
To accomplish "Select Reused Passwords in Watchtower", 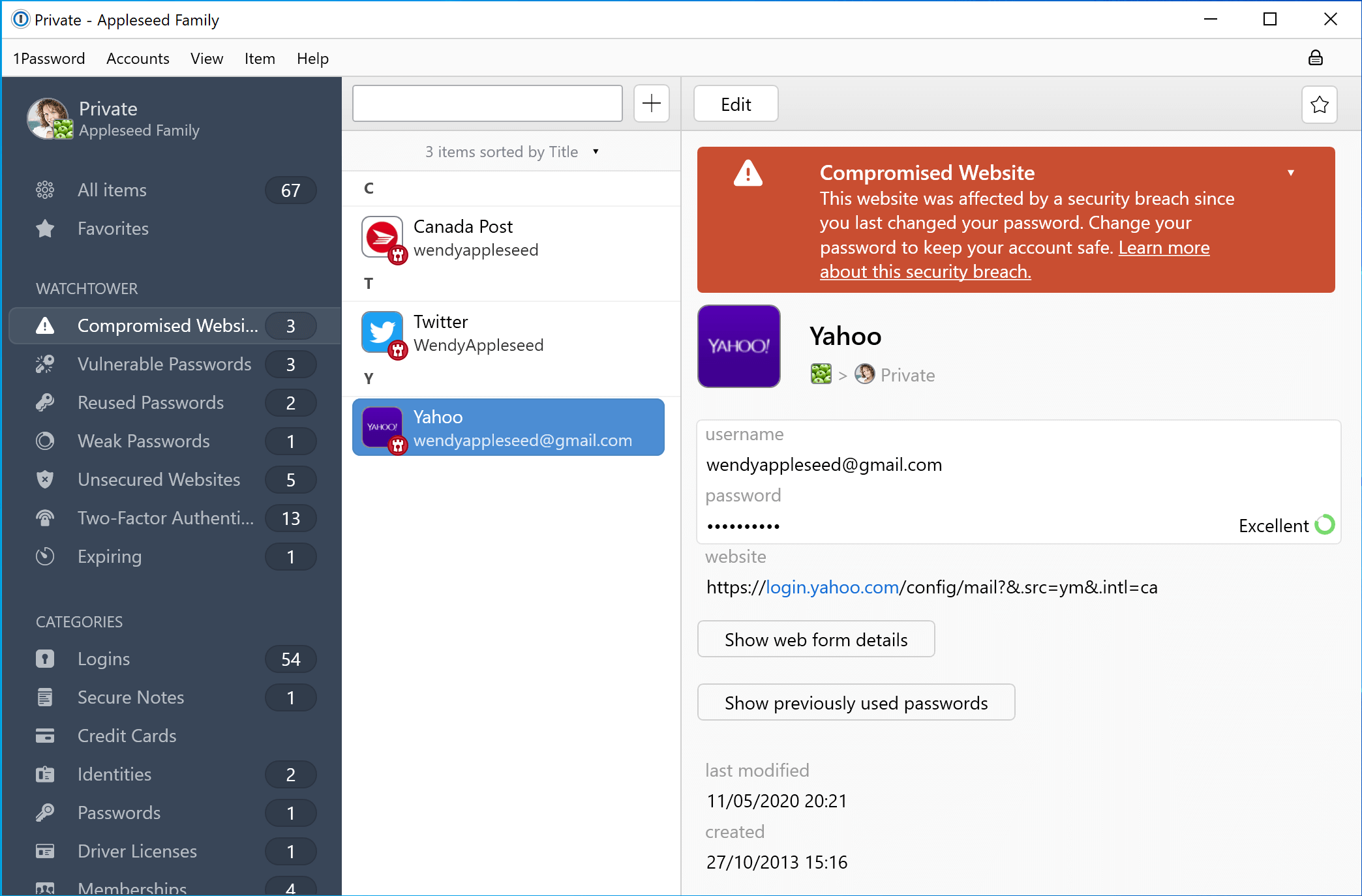I will (175, 402).
